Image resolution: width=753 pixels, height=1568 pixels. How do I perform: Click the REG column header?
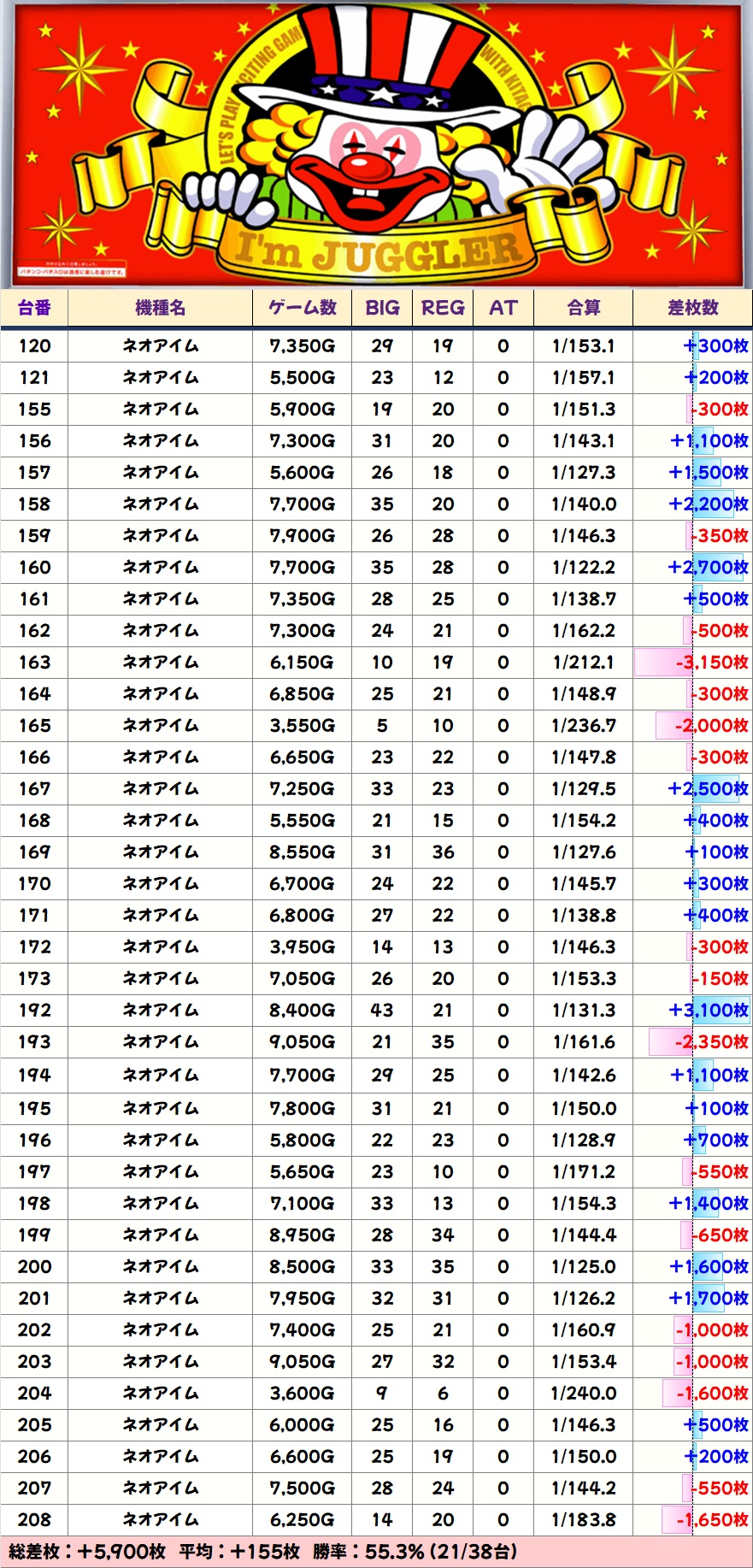pyautogui.click(x=443, y=308)
